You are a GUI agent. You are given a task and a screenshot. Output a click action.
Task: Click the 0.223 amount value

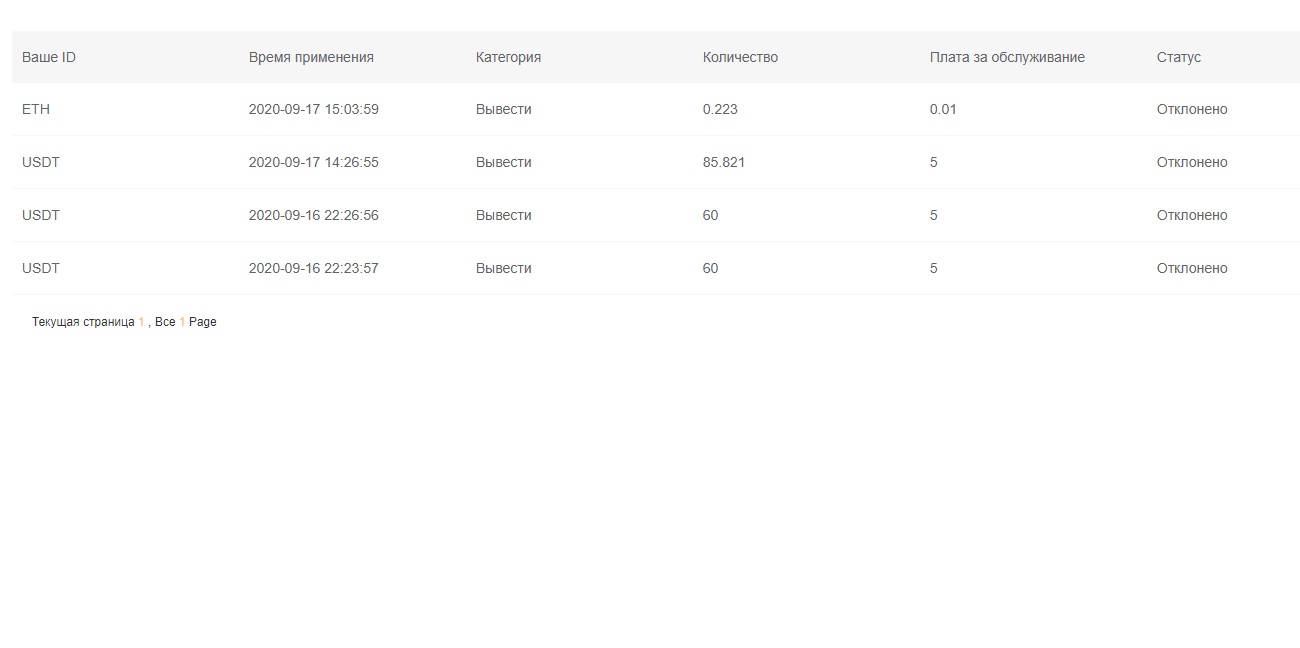pos(720,109)
